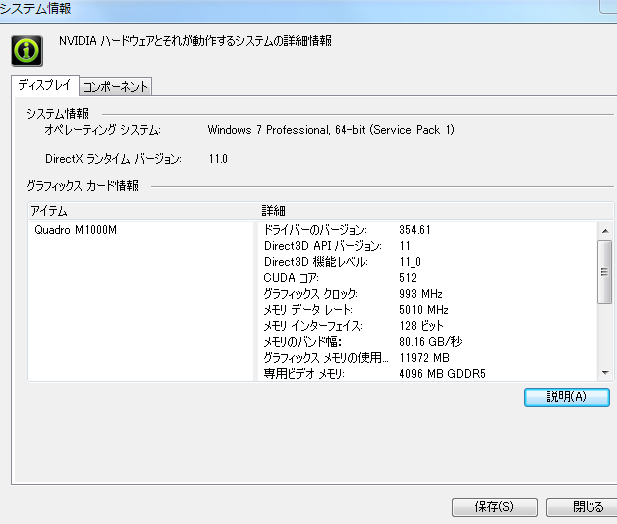
Task: Click driver version value 354.61
Action: click(x=415, y=230)
